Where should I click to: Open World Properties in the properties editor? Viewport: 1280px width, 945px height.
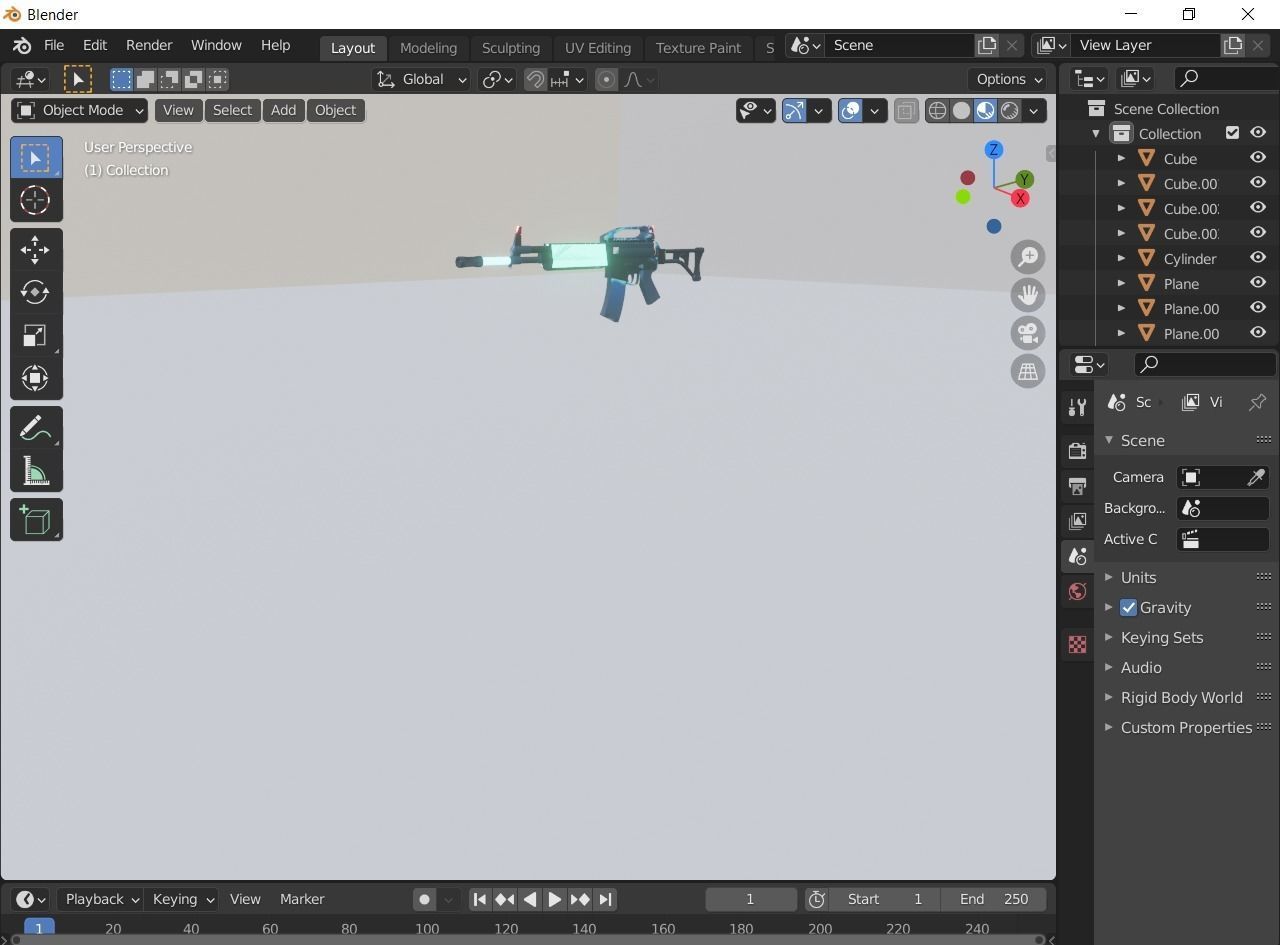click(x=1077, y=591)
